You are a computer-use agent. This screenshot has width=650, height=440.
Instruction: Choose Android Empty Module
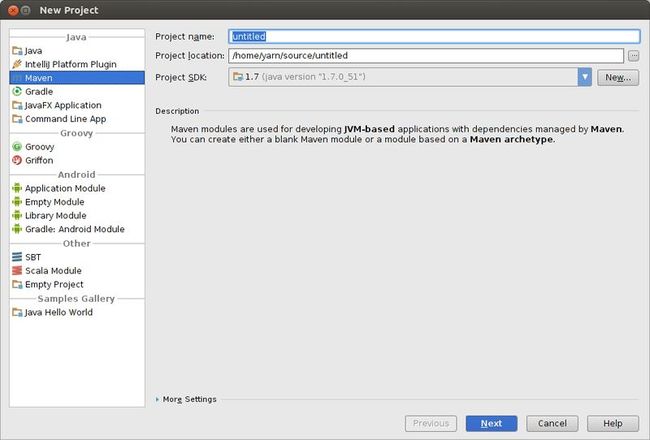tap(77, 202)
